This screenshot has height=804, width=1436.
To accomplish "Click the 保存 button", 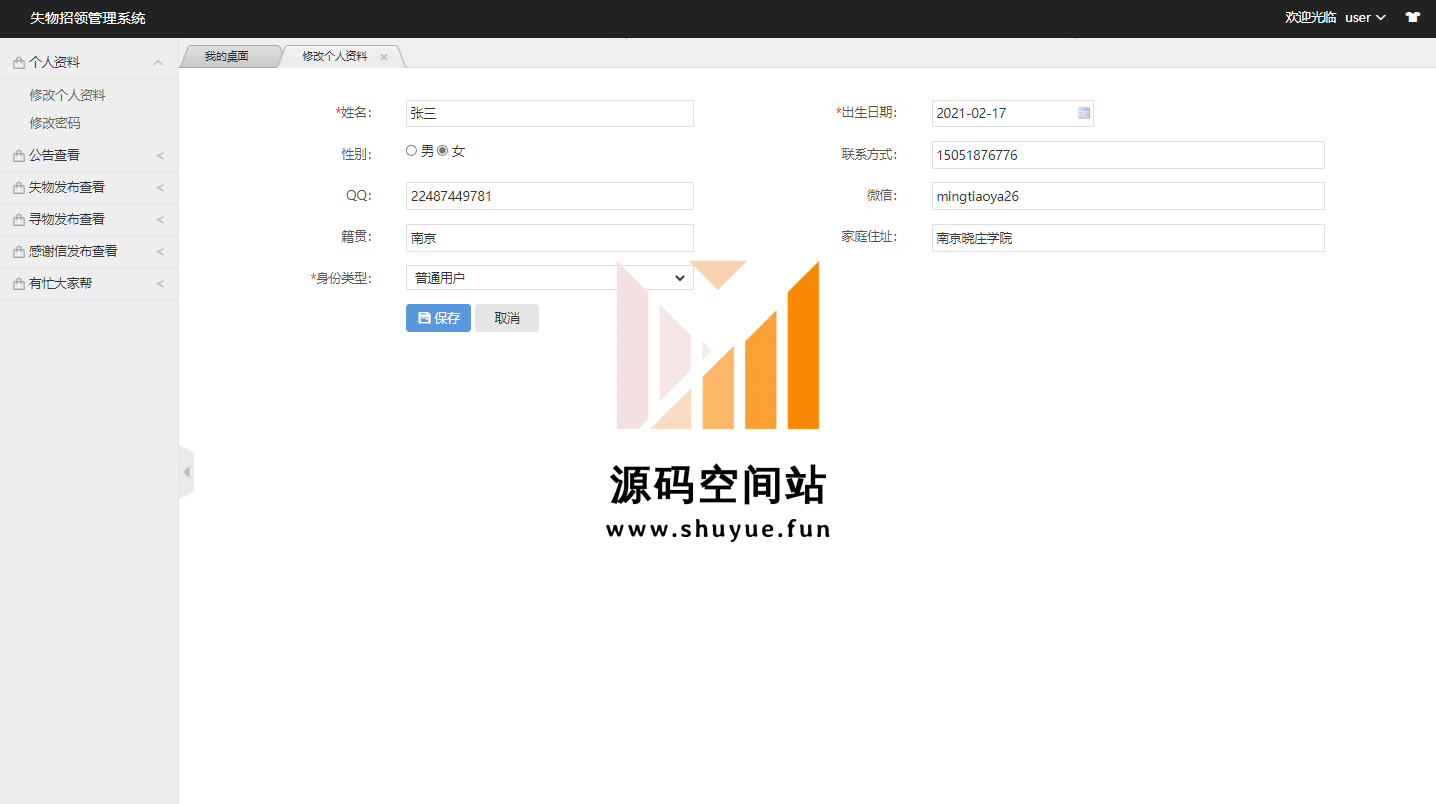I will 438,318.
